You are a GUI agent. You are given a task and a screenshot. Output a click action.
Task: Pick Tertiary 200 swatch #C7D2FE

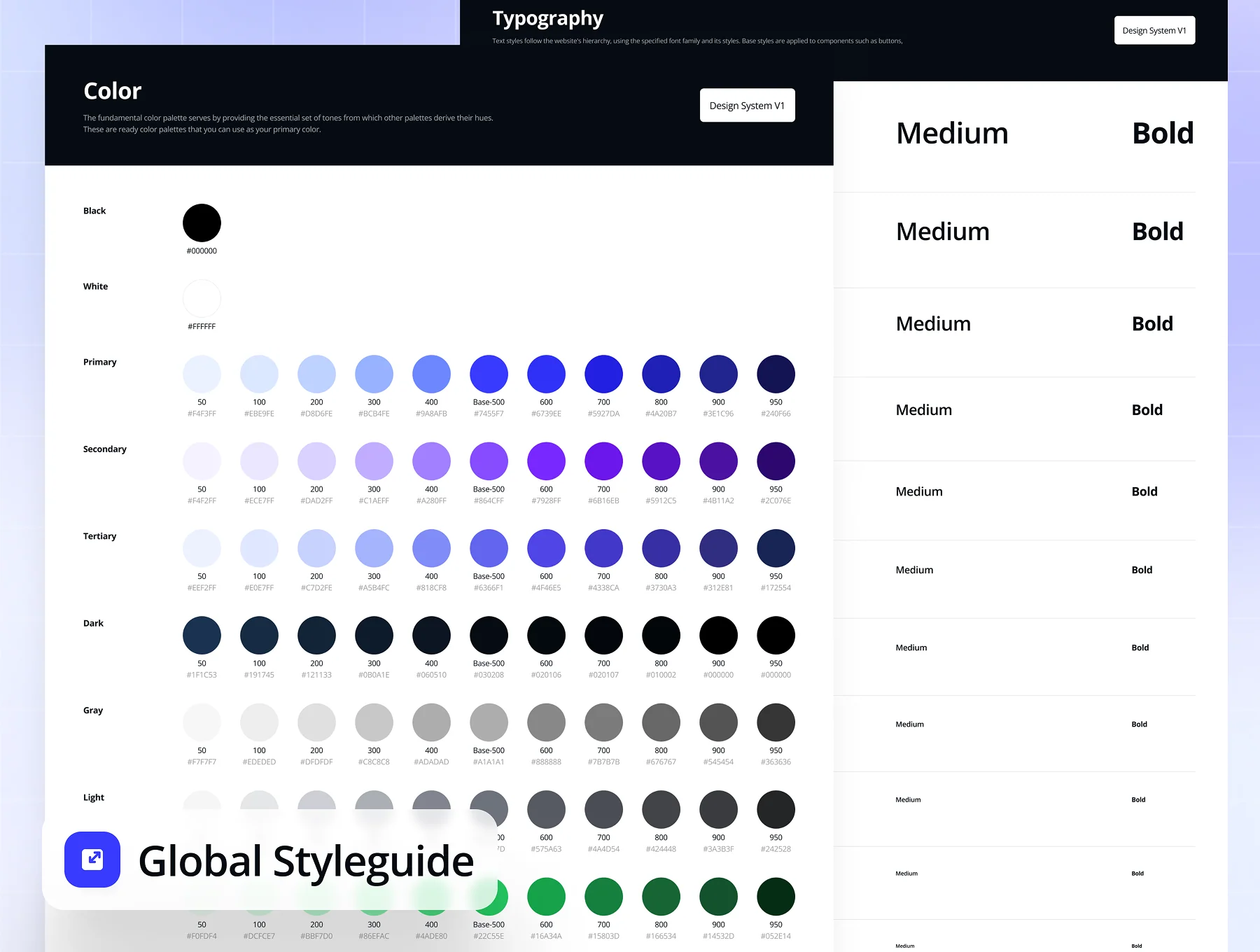pyautogui.click(x=316, y=548)
